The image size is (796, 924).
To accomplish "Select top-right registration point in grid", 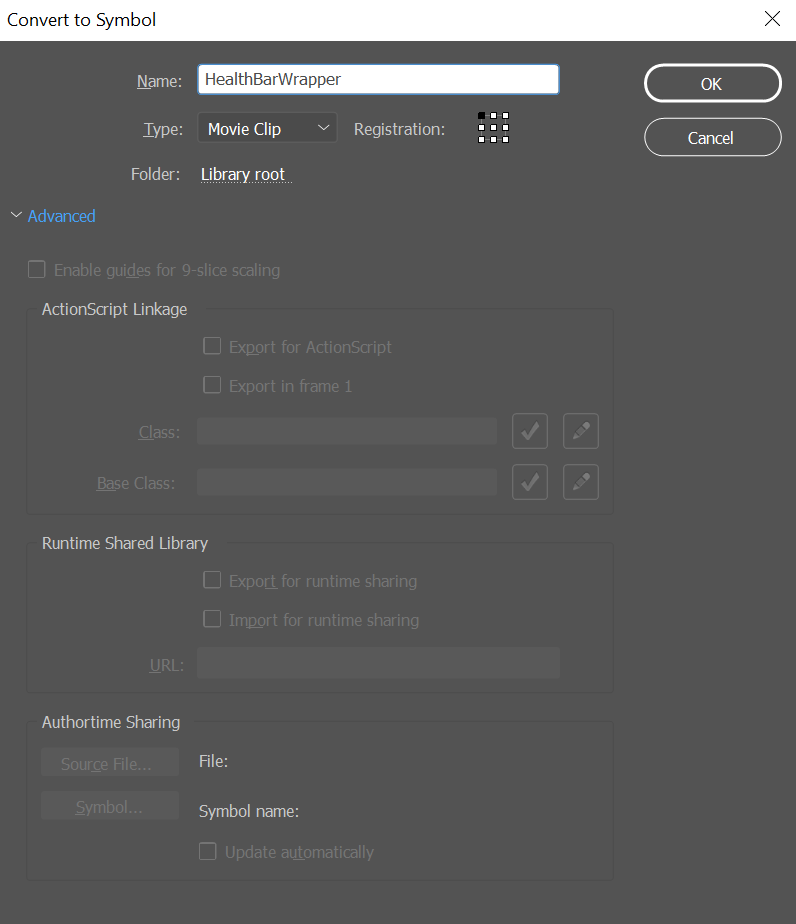I will pos(506,116).
